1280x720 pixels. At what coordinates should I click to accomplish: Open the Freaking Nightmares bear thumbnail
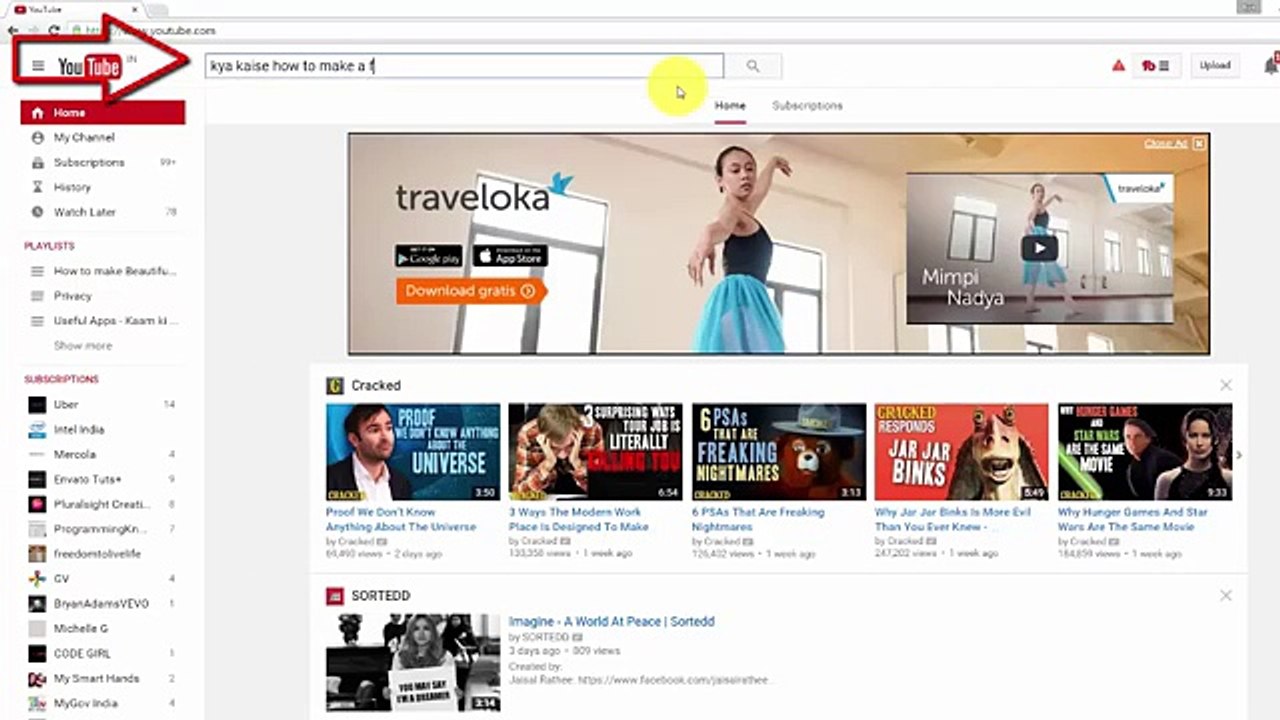[779, 452]
